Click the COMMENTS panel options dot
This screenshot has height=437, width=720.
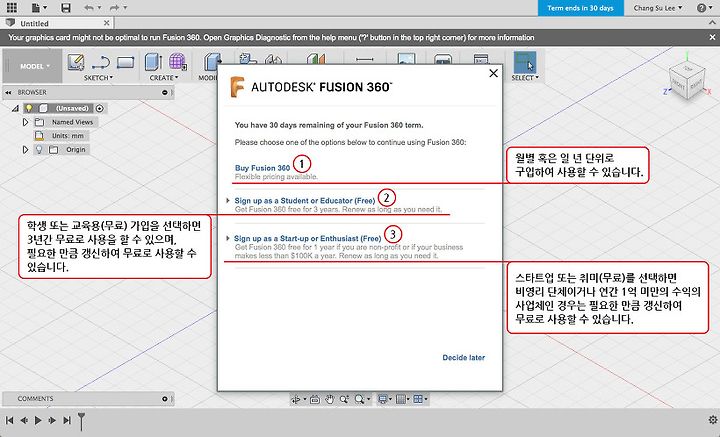coord(164,399)
